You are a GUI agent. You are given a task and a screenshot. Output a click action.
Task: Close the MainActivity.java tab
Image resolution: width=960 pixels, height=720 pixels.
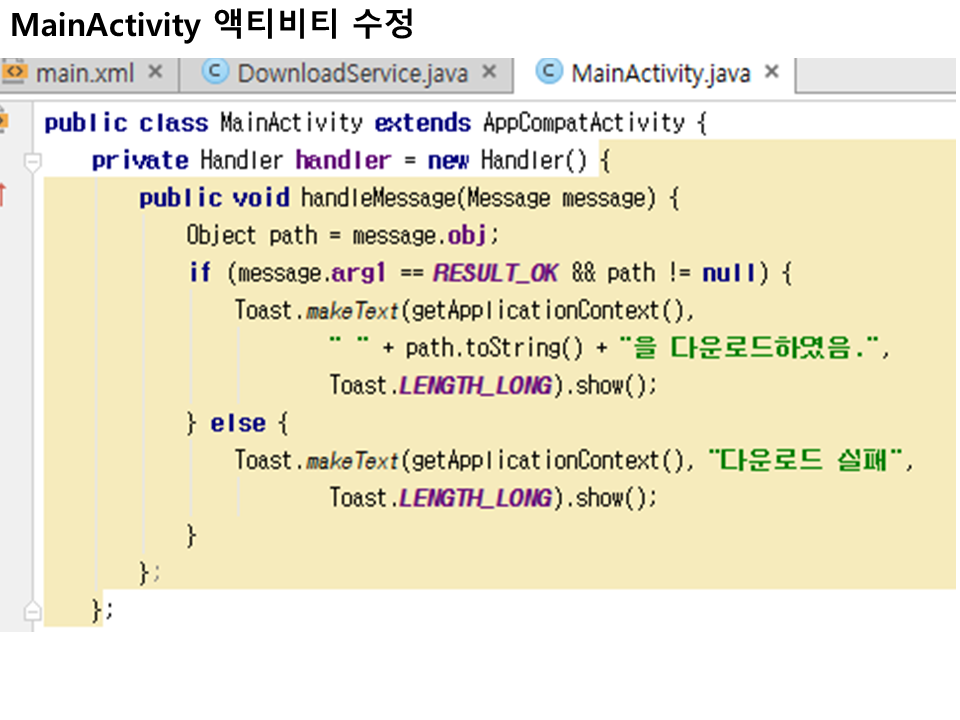771,72
